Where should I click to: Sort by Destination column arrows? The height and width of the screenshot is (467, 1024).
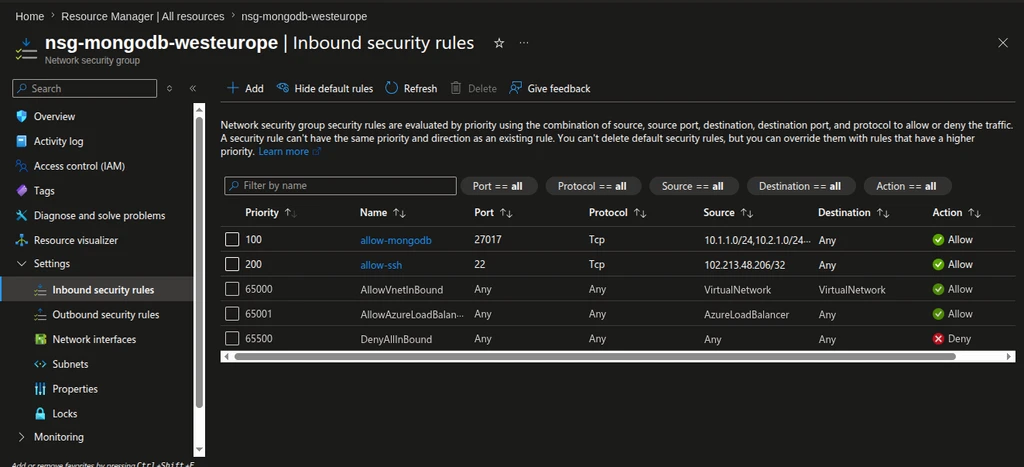coord(883,213)
